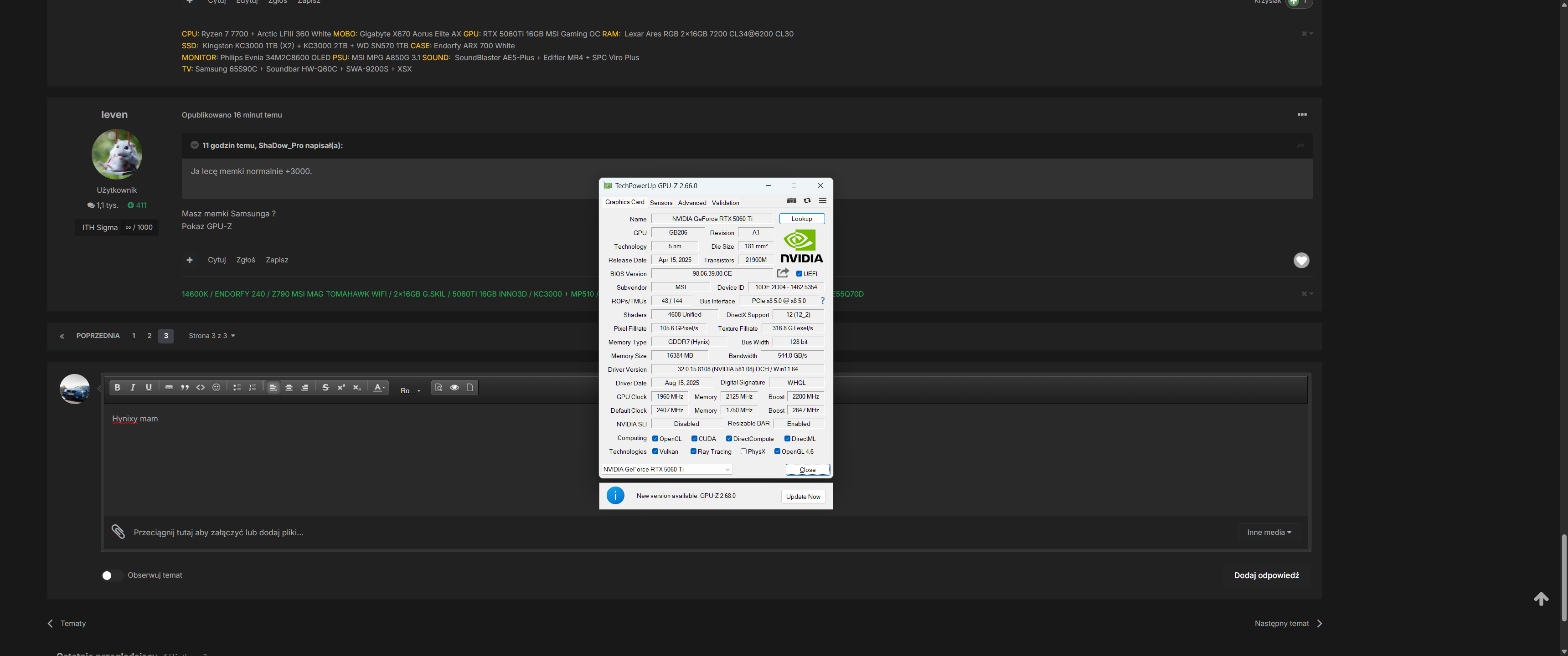This screenshot has width=1568, height=656.
Task: Insert a link via editor toolbar
Action: (169, 388)
